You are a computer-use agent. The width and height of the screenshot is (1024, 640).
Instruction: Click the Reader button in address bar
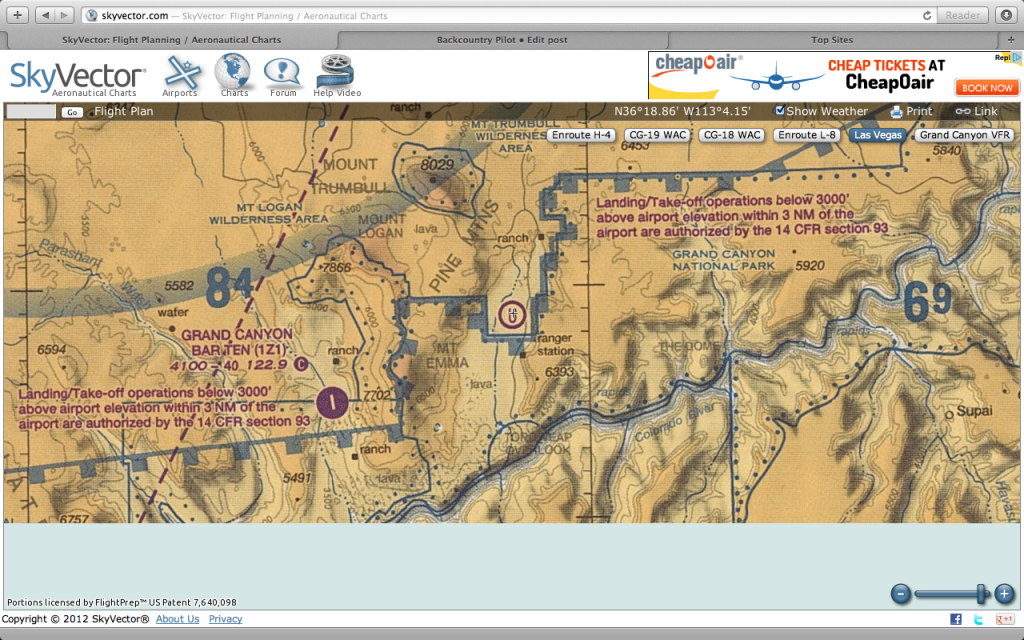[963, 15]
